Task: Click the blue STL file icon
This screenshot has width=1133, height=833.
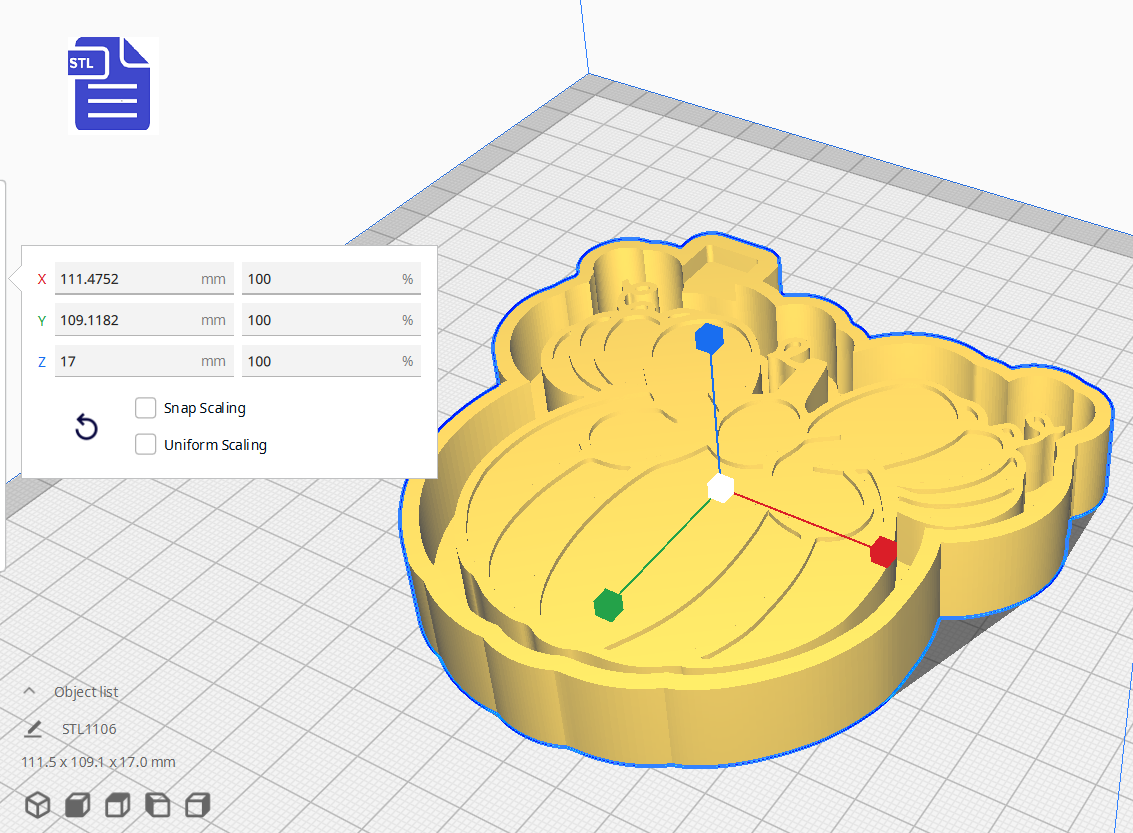Action: (x=112, y=85)
